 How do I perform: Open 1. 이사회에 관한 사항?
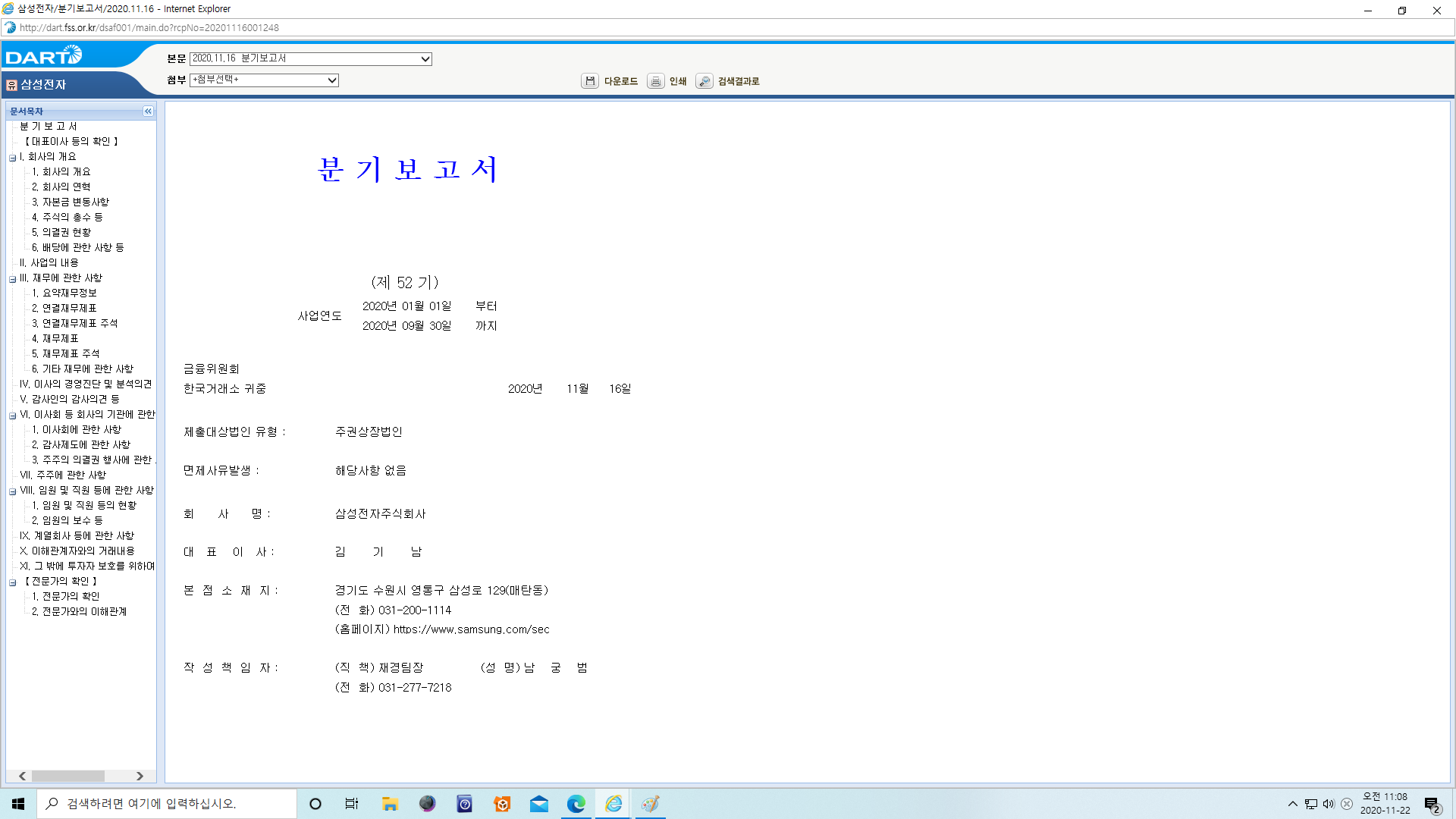tap(77, 430)
